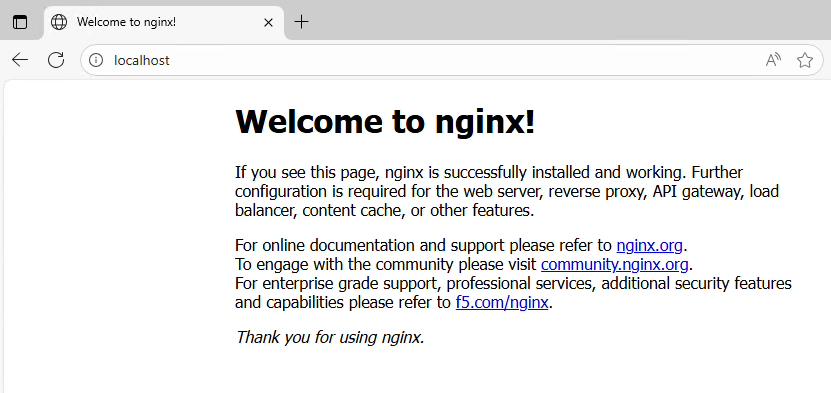The width and height of the screenshot is (831, 393).
Task: Refresh the localhost page
Action: coord(56,60)
